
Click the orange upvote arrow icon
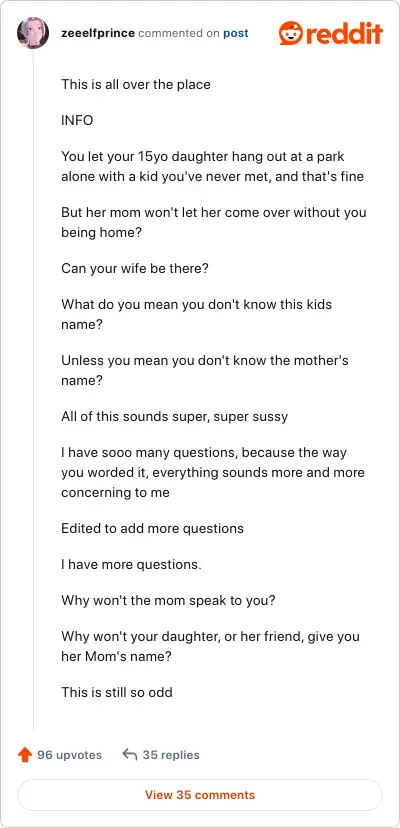pos(25,755)
